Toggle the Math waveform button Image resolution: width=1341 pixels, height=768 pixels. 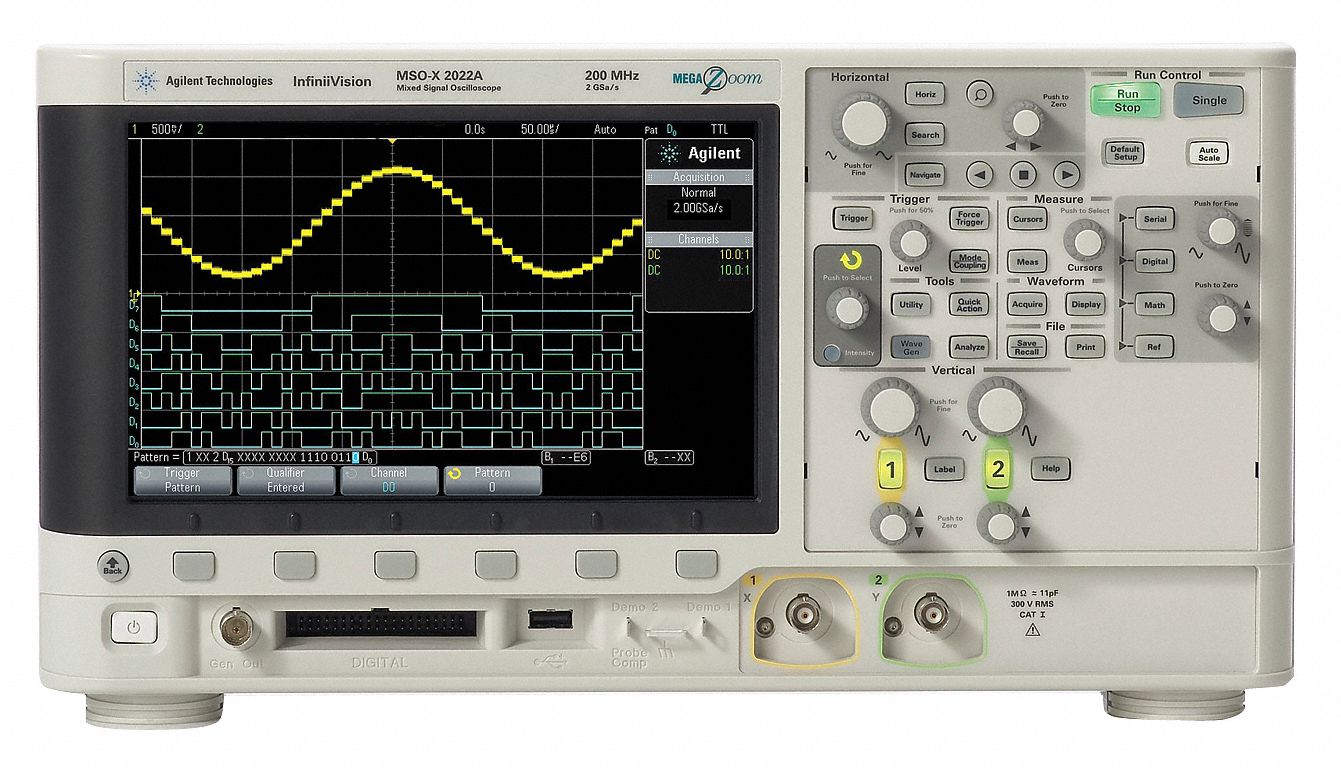click(x=1155, y=305)
